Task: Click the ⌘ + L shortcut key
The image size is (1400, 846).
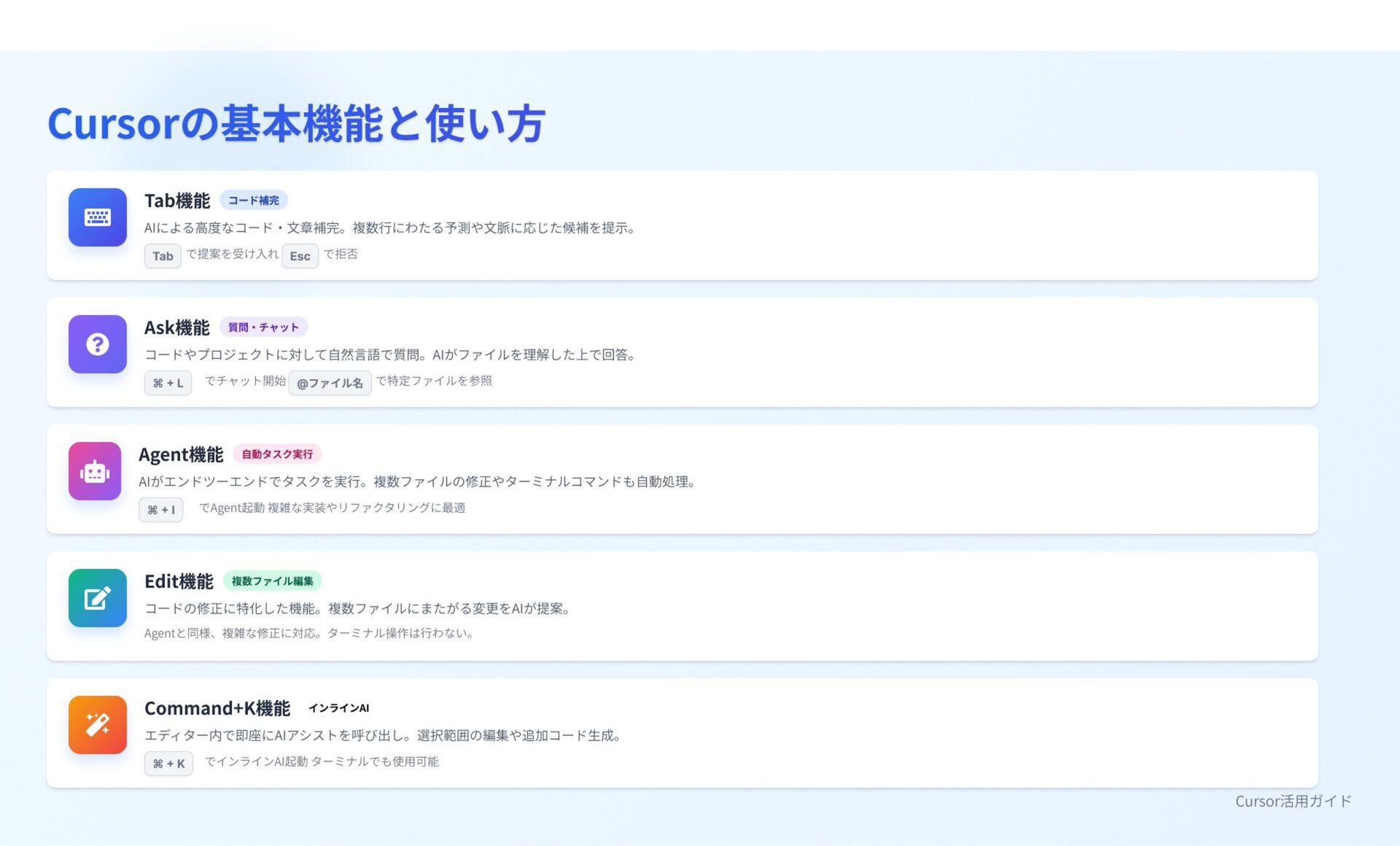Action: [x=168, y=383]
